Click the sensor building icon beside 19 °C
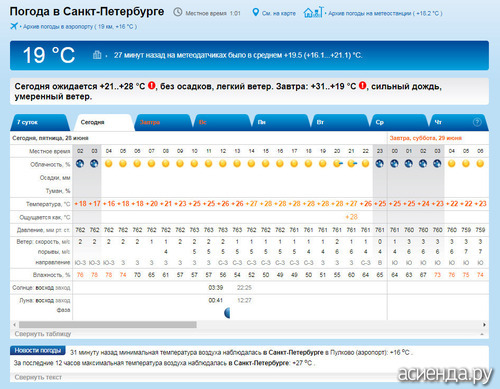 click(97, 54)
